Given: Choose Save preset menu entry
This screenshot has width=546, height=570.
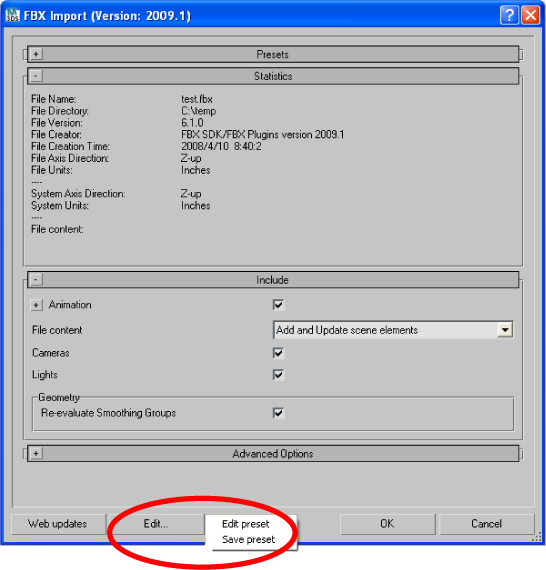Looking at the screenshot, I should 248,539.
